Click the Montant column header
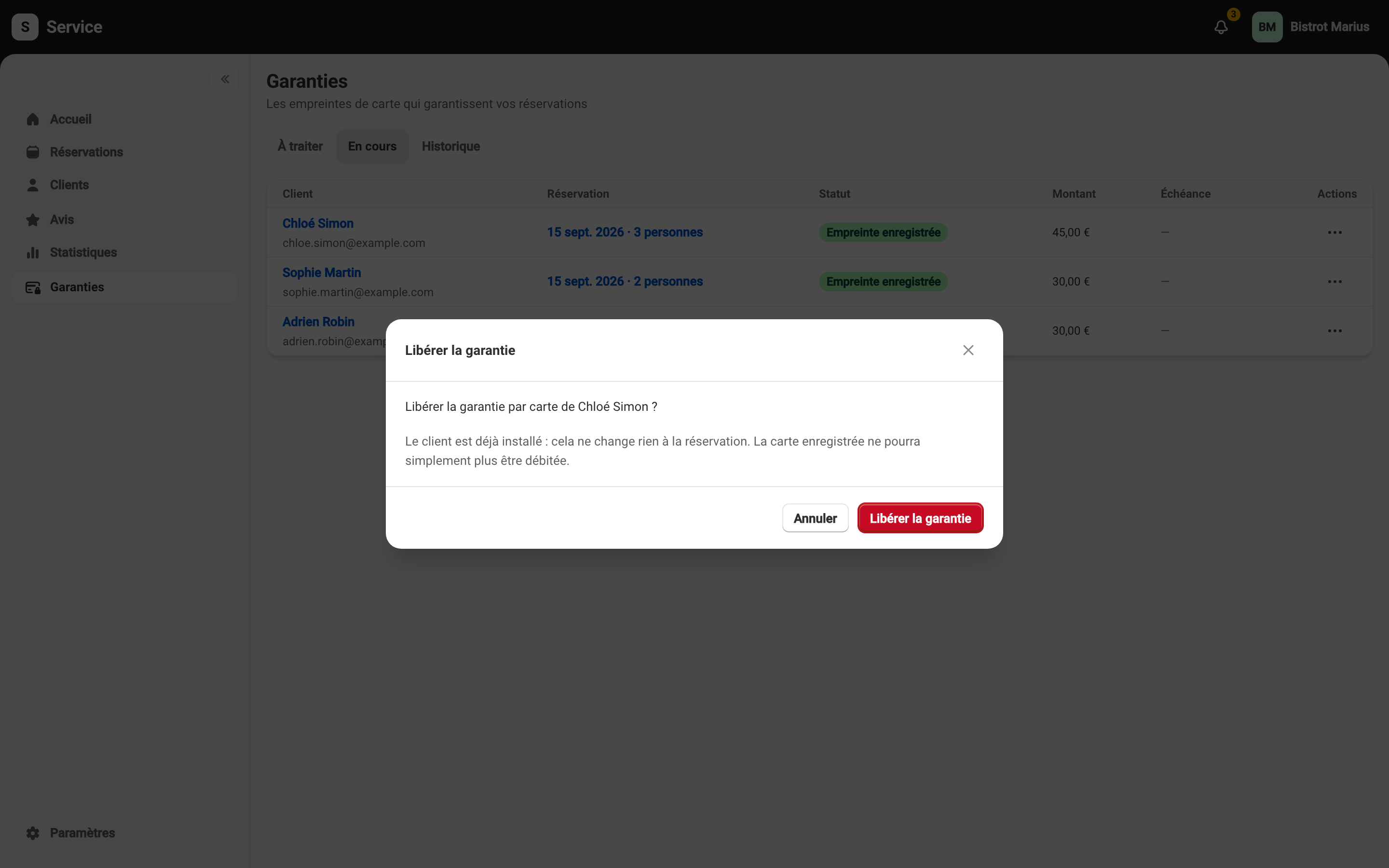 (1073, 194)
